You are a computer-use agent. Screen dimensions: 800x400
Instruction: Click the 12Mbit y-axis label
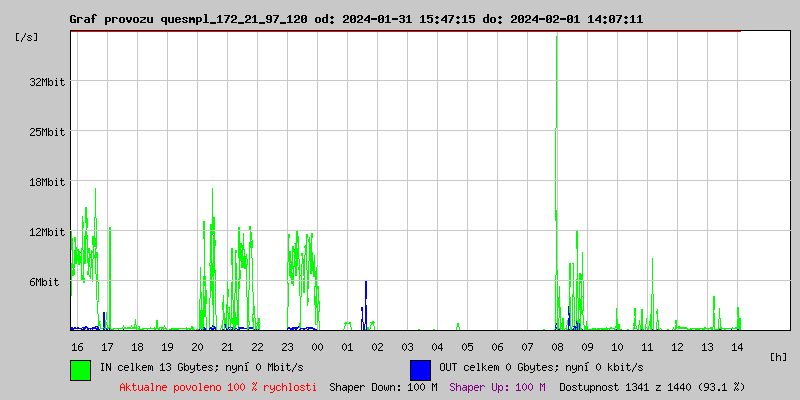click(x=47, y=232)
